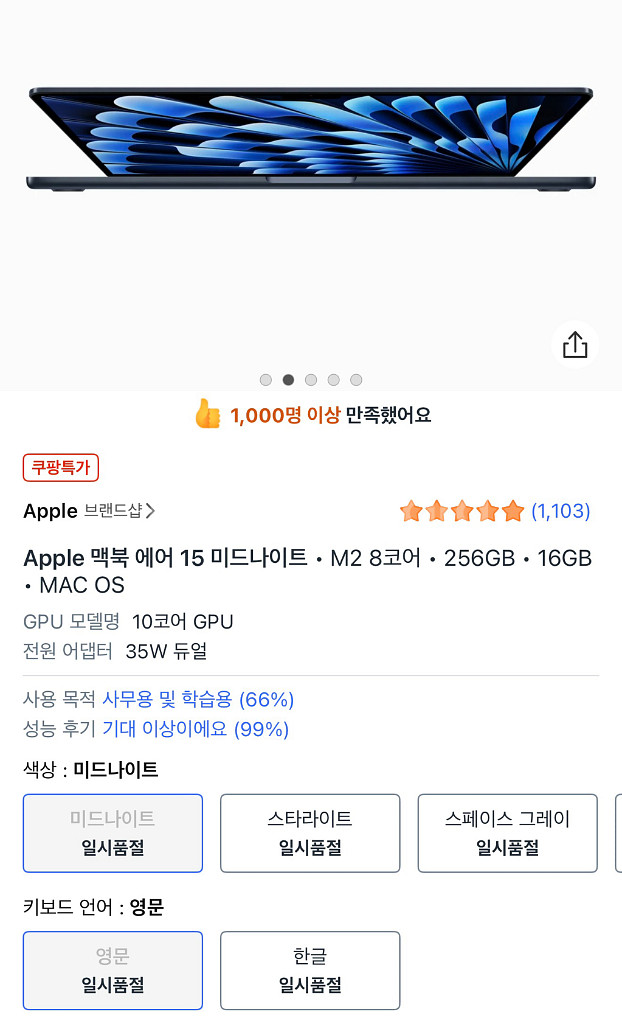Jump to fourth image carousel dot
The width and height of the screenshot is (622, 1024).
pyautogui.click(x=334, y=380)
